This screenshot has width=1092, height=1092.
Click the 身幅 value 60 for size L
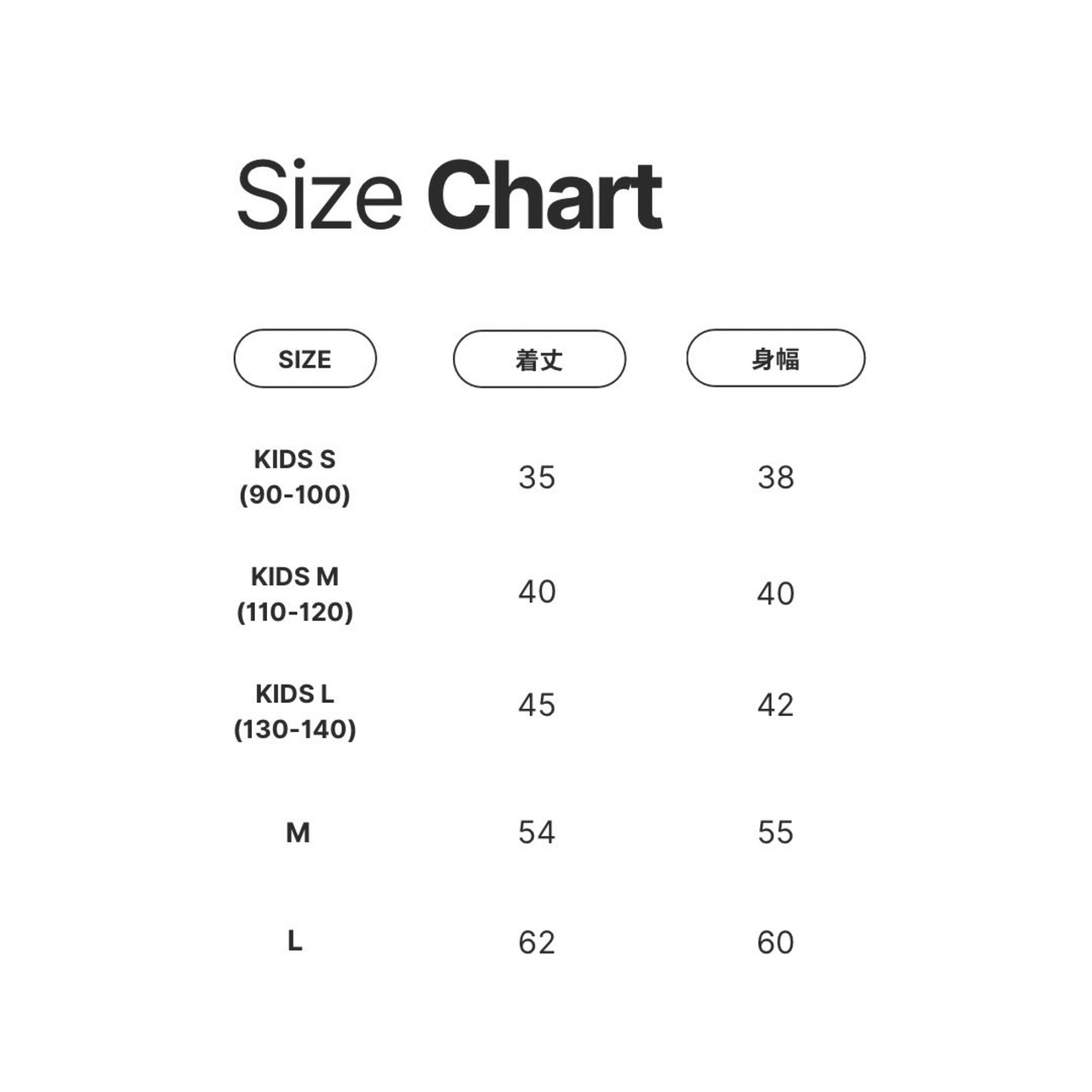(775, 942)
